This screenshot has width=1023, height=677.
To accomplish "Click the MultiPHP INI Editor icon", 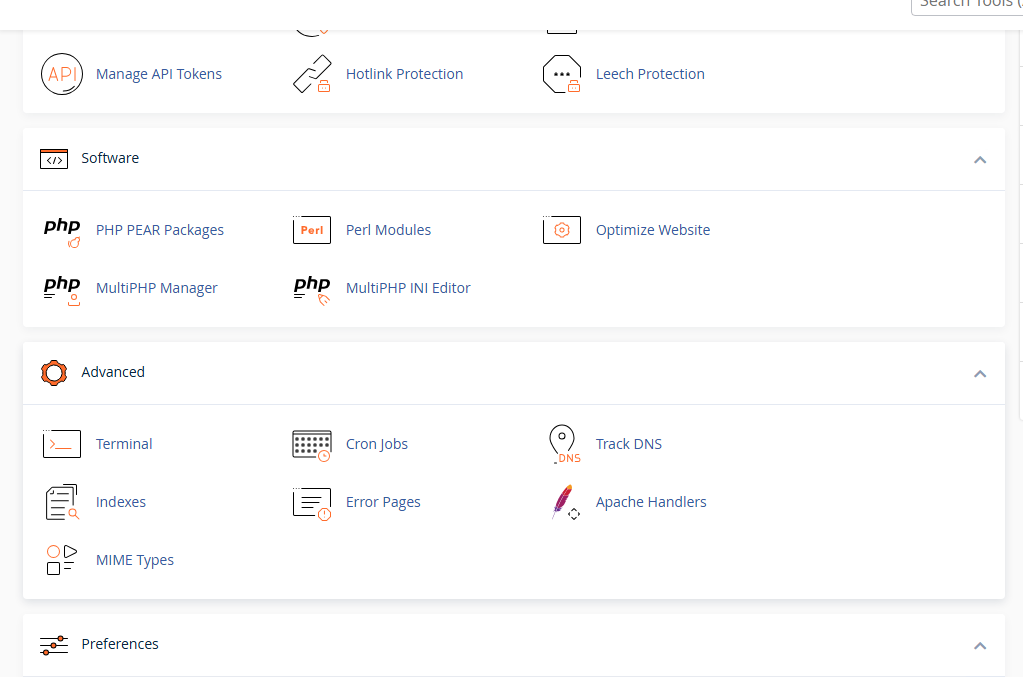I will coord(312,290).
